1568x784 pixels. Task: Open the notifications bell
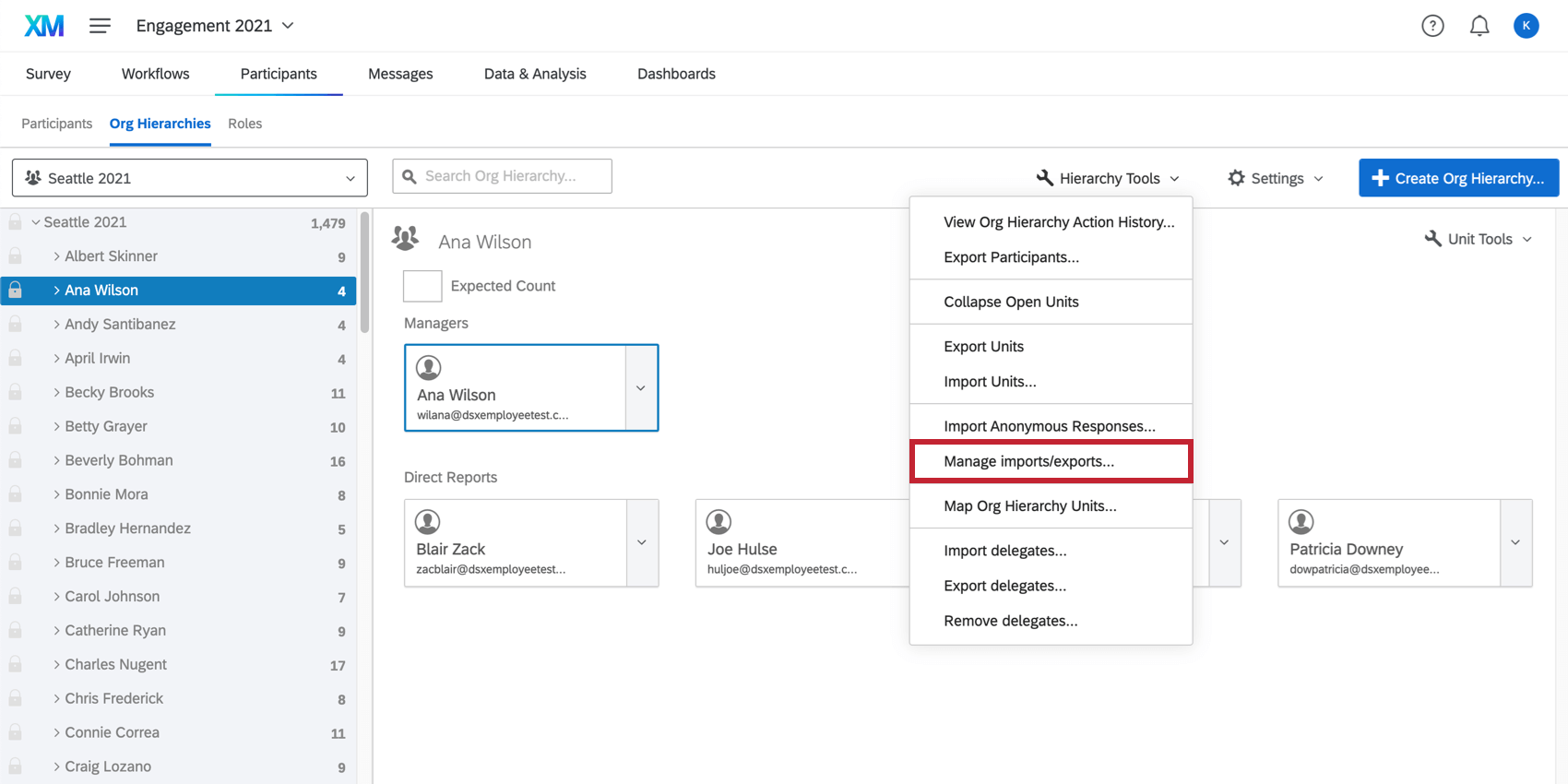pyautogui.click(x=1479, y=26)
